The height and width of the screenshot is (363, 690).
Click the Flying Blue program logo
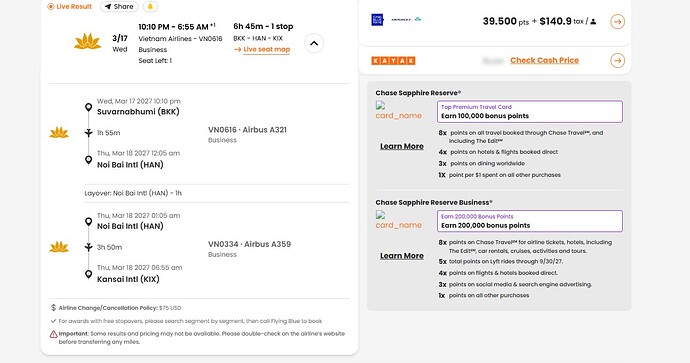[x=377, y=20]
